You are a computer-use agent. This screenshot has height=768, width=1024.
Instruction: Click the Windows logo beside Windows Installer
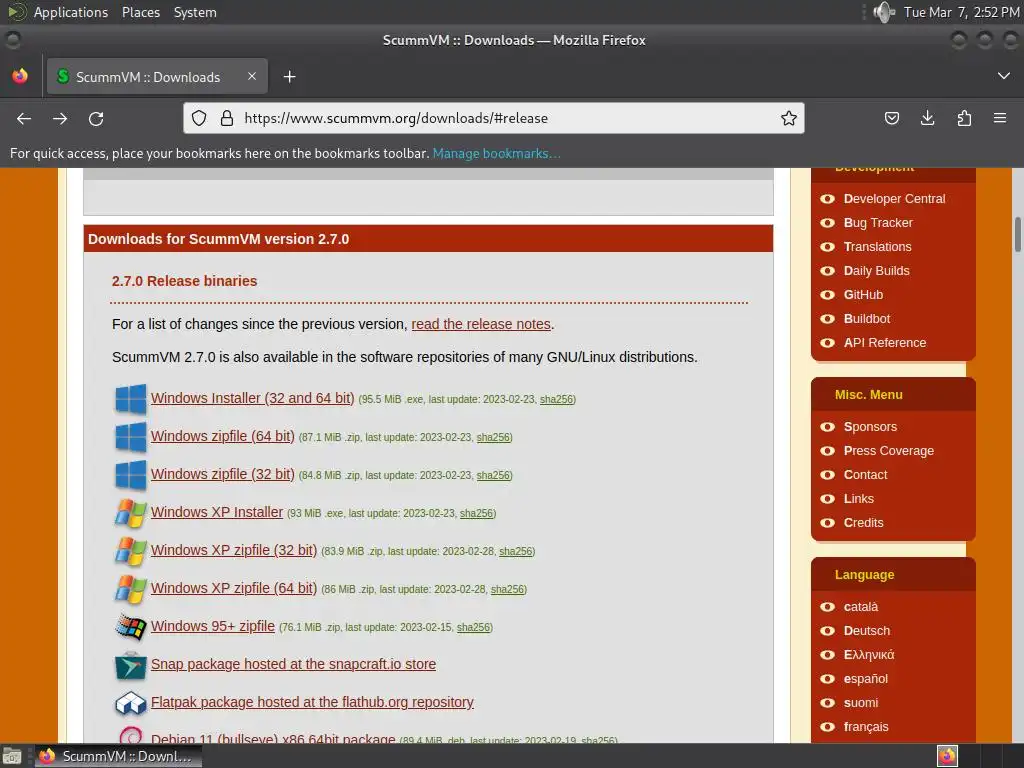131,398
